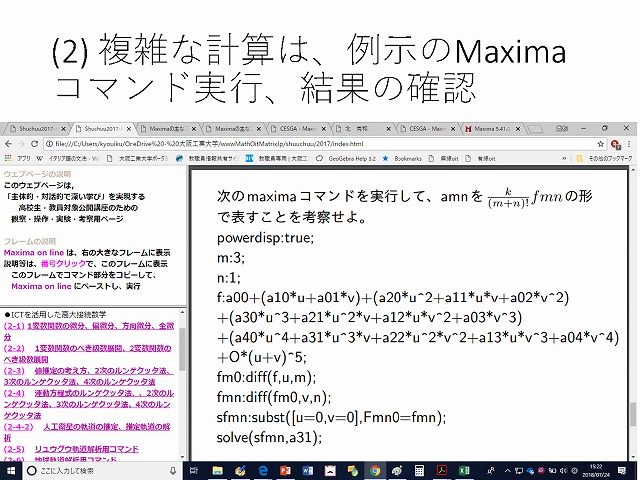Open the star Bookmarks shortcut
Viewport: 640px width, 480px height.
coord(402,158)
